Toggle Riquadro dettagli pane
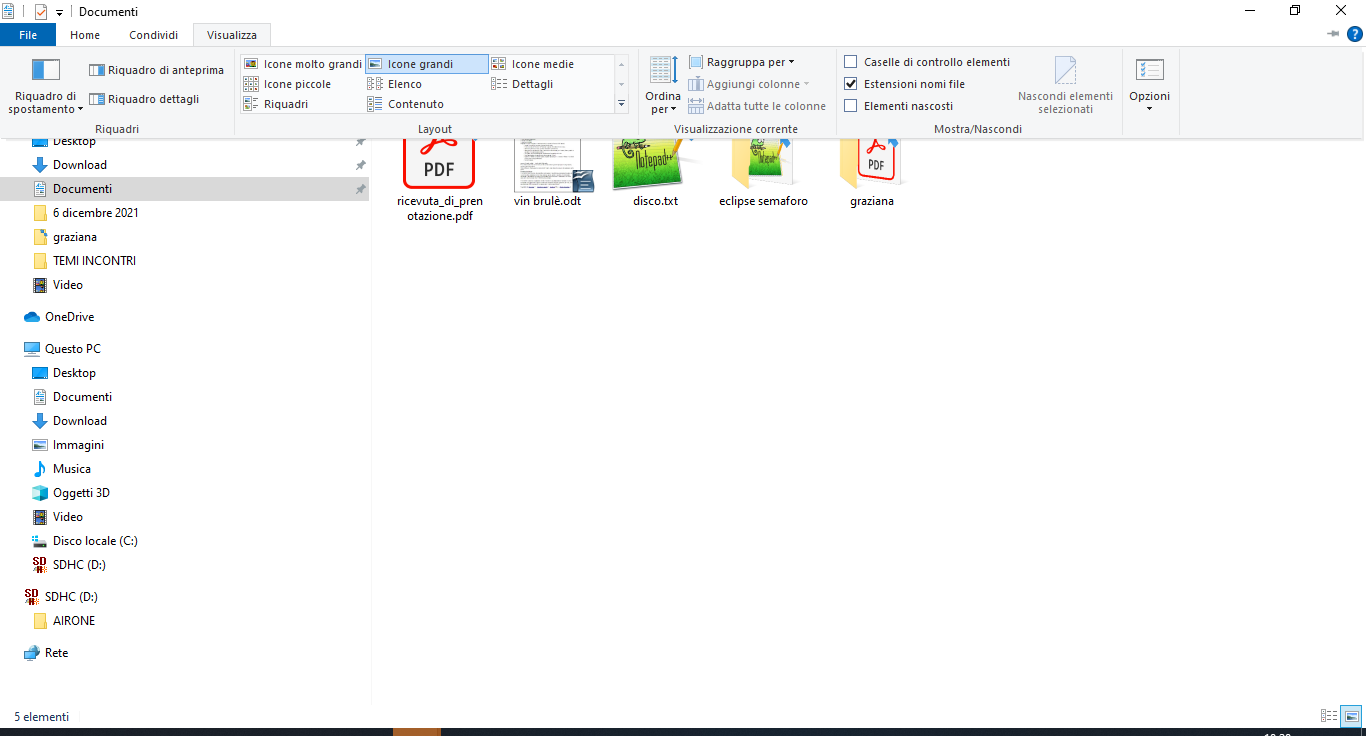1366x736 pixels. (144, 99)
